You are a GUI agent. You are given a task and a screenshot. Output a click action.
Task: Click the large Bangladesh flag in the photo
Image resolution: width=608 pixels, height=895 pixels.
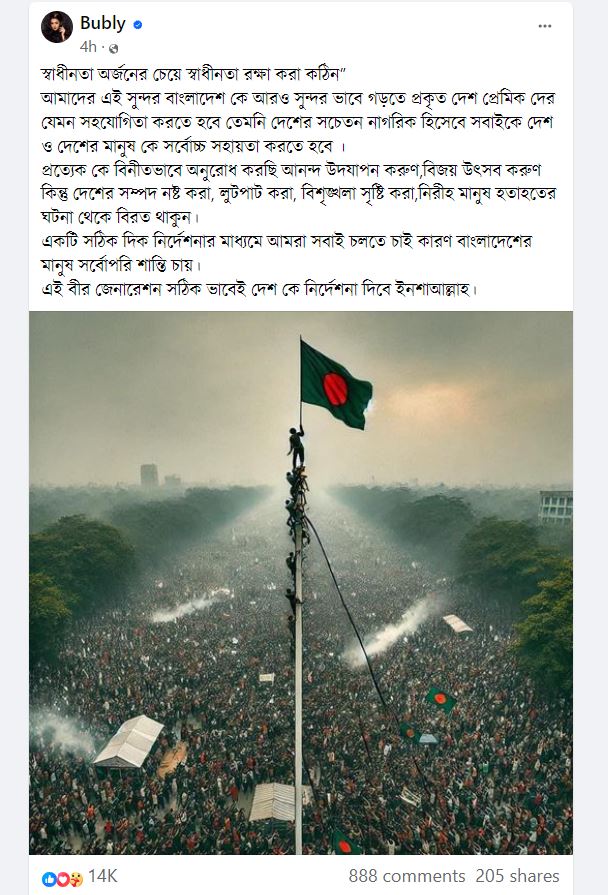coord(336,386)
